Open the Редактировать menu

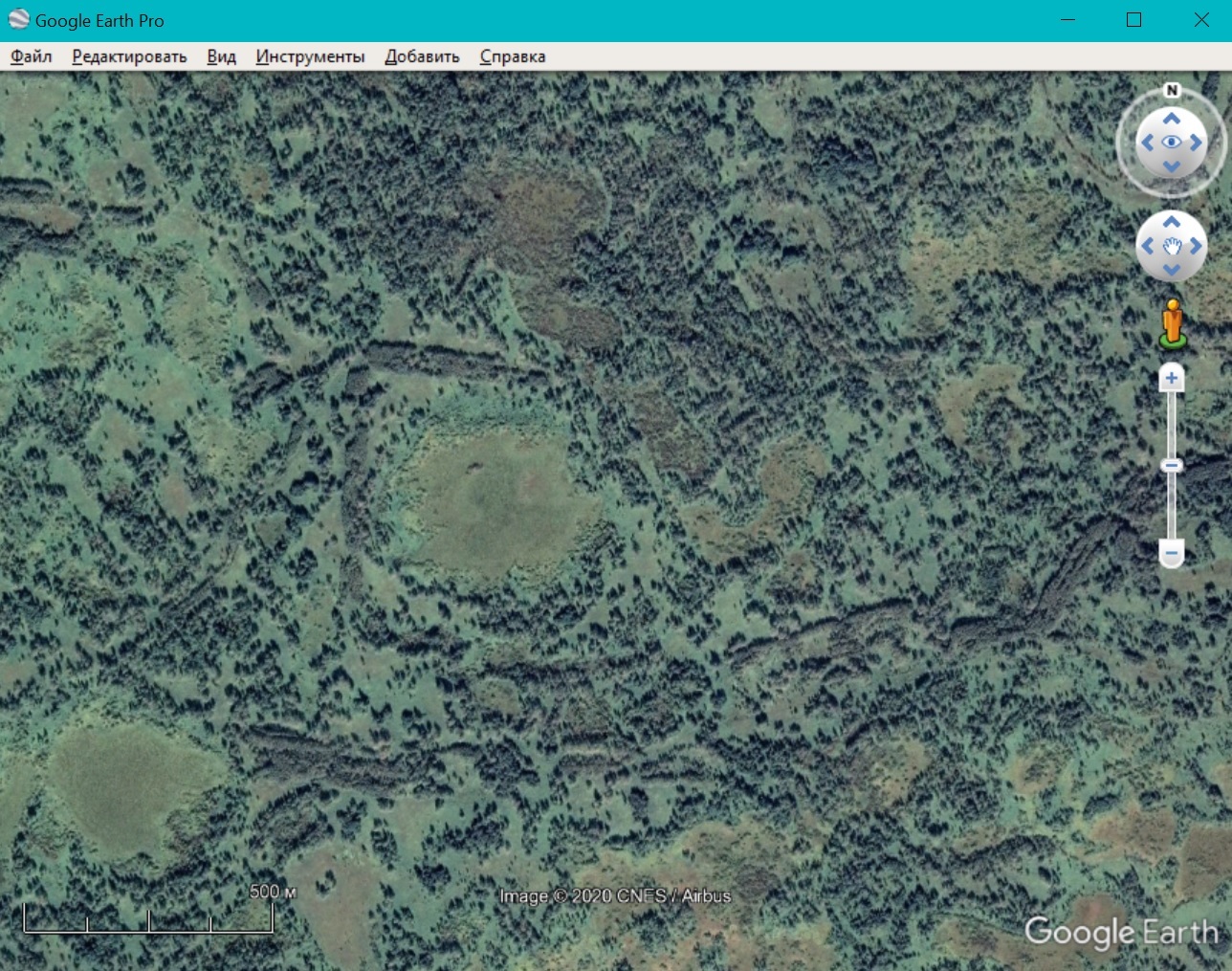tap(129, 56)
